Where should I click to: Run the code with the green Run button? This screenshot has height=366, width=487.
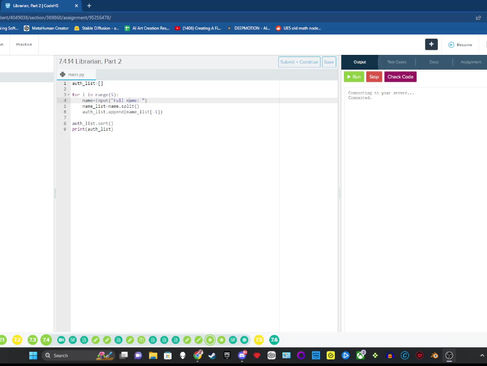pyautogui.click(x=354, y=77)
